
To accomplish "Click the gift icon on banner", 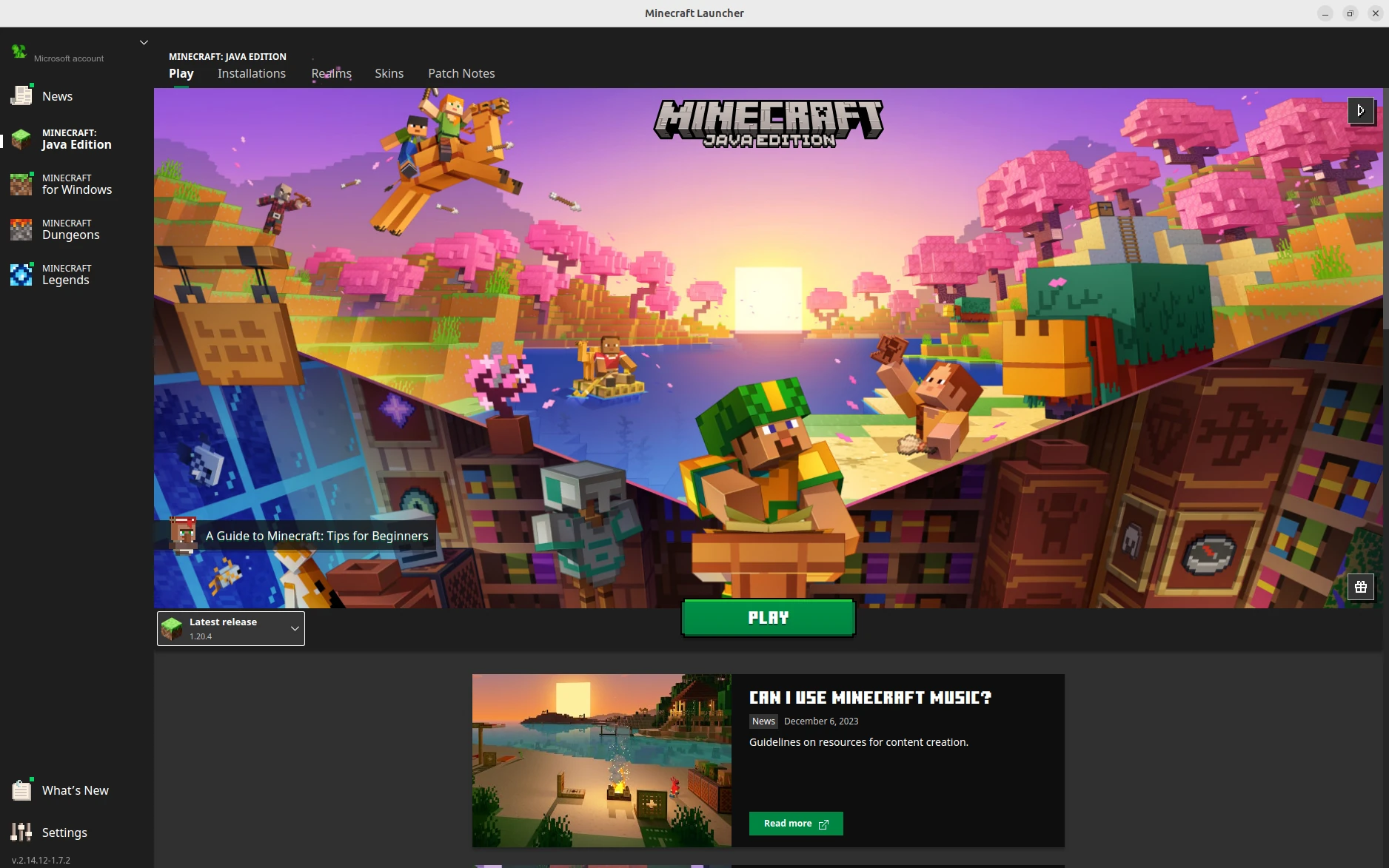I will pyautogui.click(x=1360, y=587).
